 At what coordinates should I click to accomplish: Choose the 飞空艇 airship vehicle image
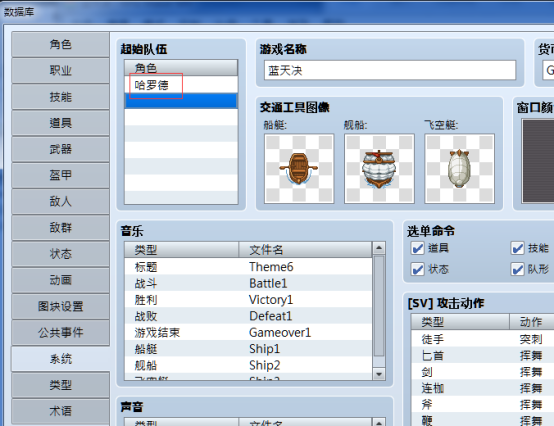click(x=459, y=168)
